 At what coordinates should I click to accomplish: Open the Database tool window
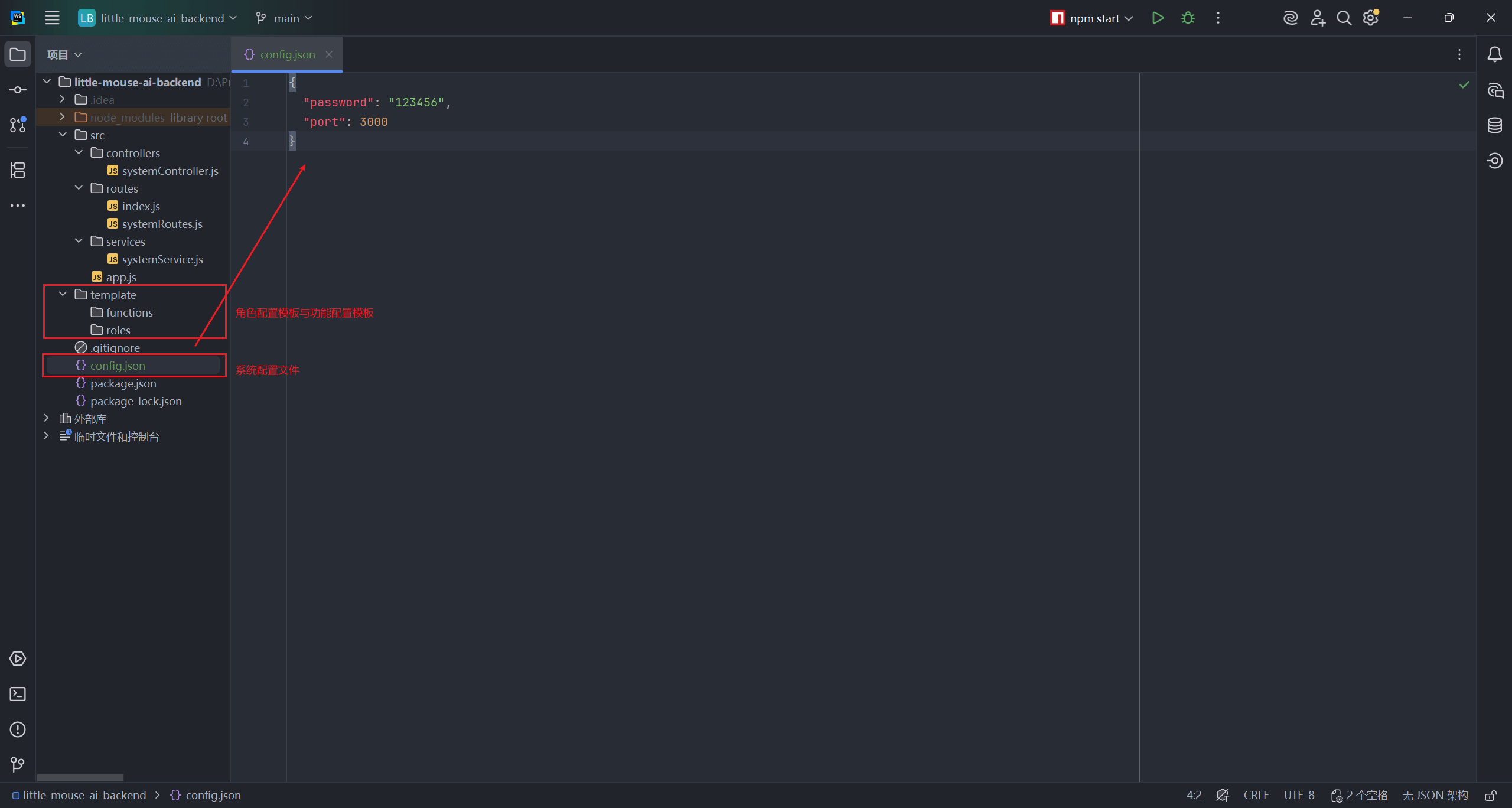[1495, 125]
